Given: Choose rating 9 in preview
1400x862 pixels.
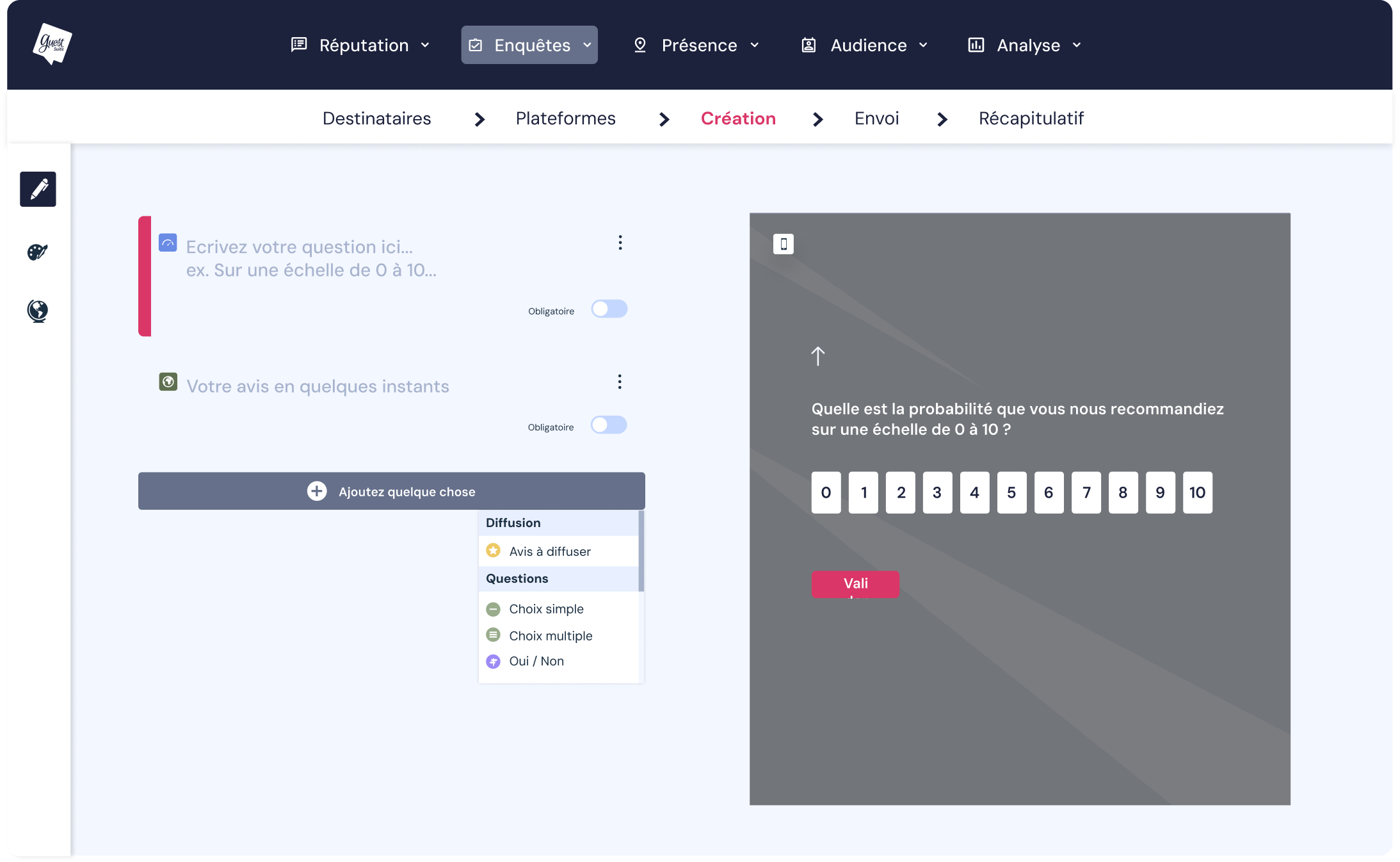Looking at the screenshot, I should [x=1160, y=492].
